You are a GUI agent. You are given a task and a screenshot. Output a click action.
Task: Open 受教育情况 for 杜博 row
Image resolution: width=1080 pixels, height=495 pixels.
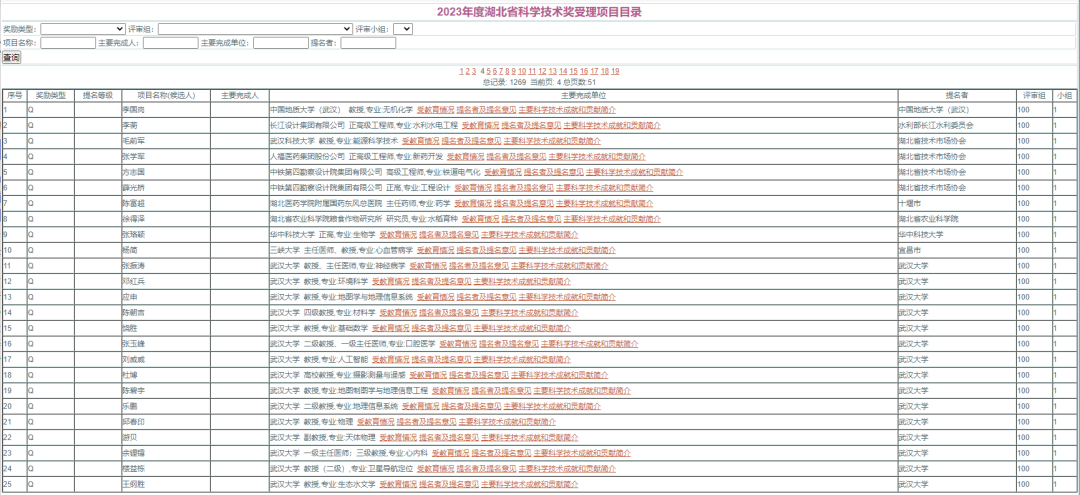pyautogui.click(x=428, y=375)
